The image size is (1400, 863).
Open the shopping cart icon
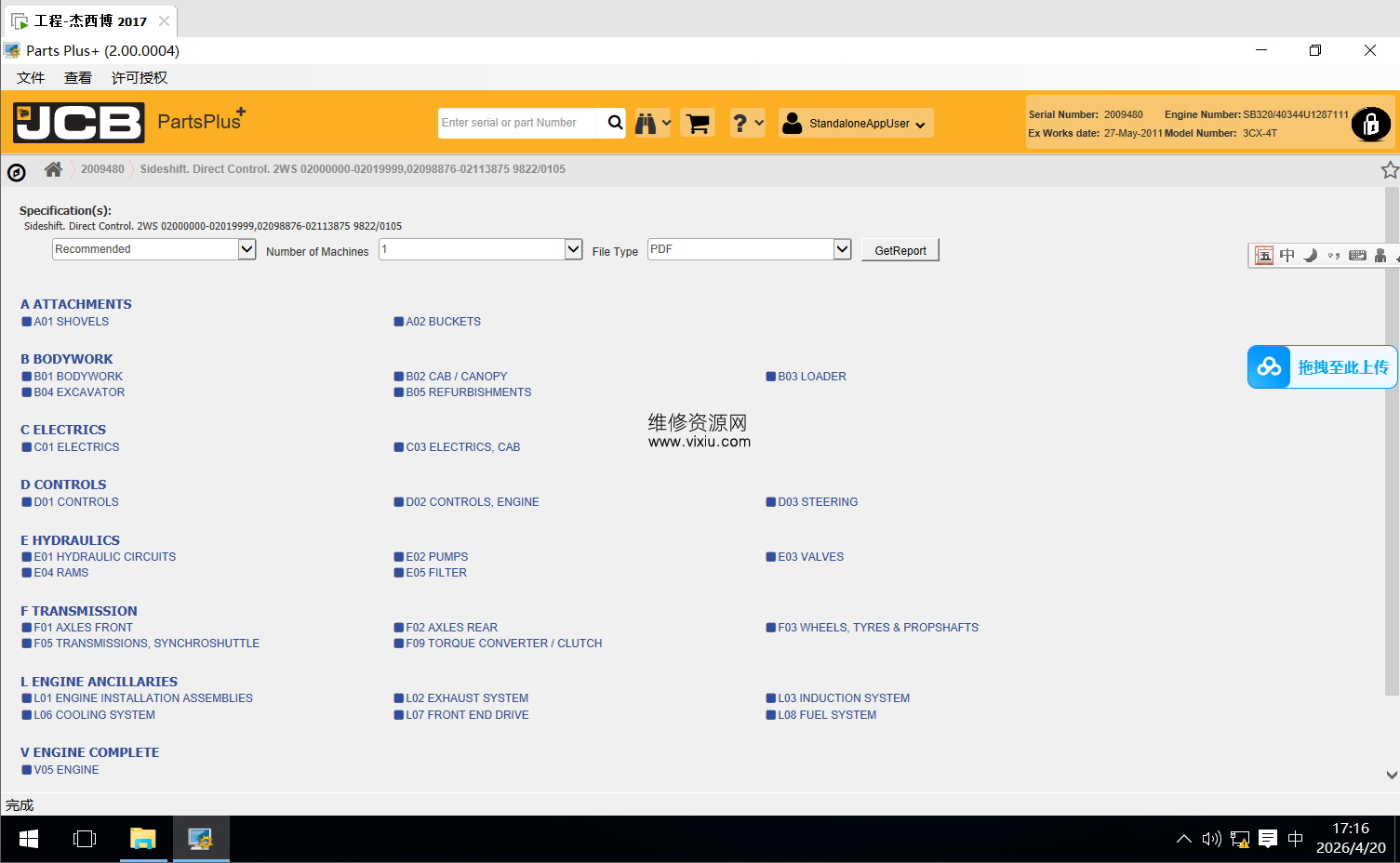(x=697, y=123)
